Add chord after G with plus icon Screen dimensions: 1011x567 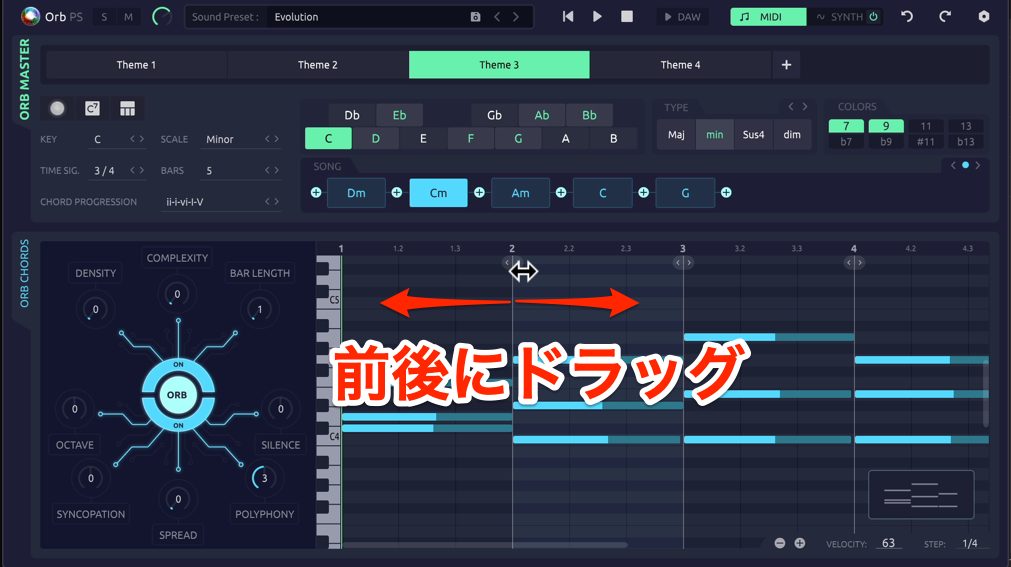point(726,192)
